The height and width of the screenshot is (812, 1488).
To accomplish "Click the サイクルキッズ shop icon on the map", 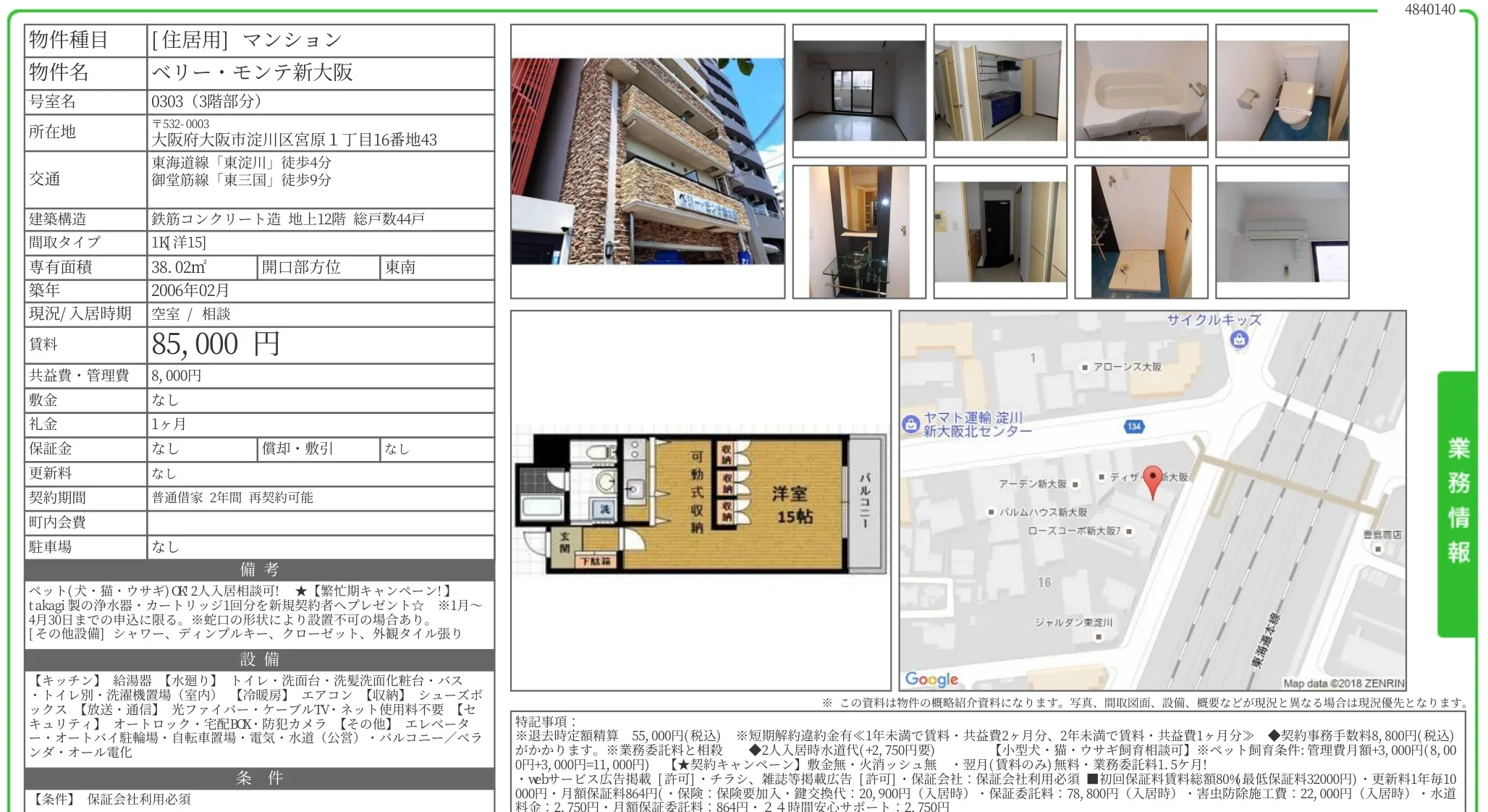I will point(1239,338).
